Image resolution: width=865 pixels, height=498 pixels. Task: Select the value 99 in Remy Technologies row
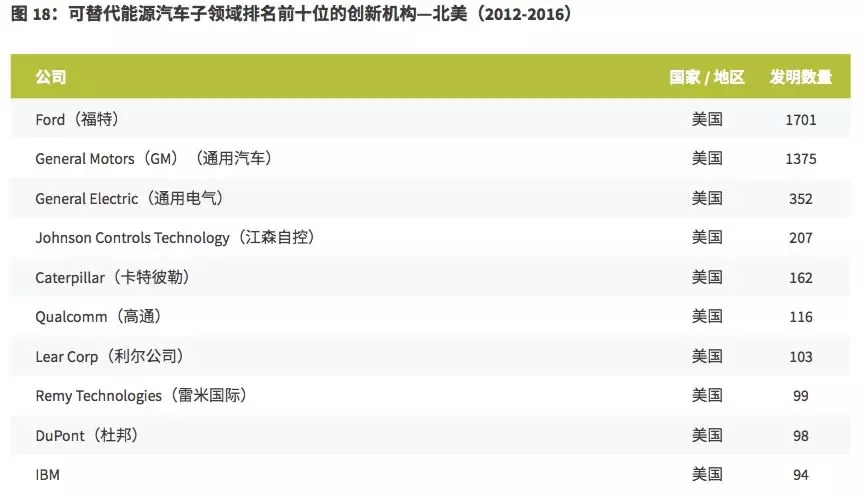pyautogui.click(x=800, y=396)
